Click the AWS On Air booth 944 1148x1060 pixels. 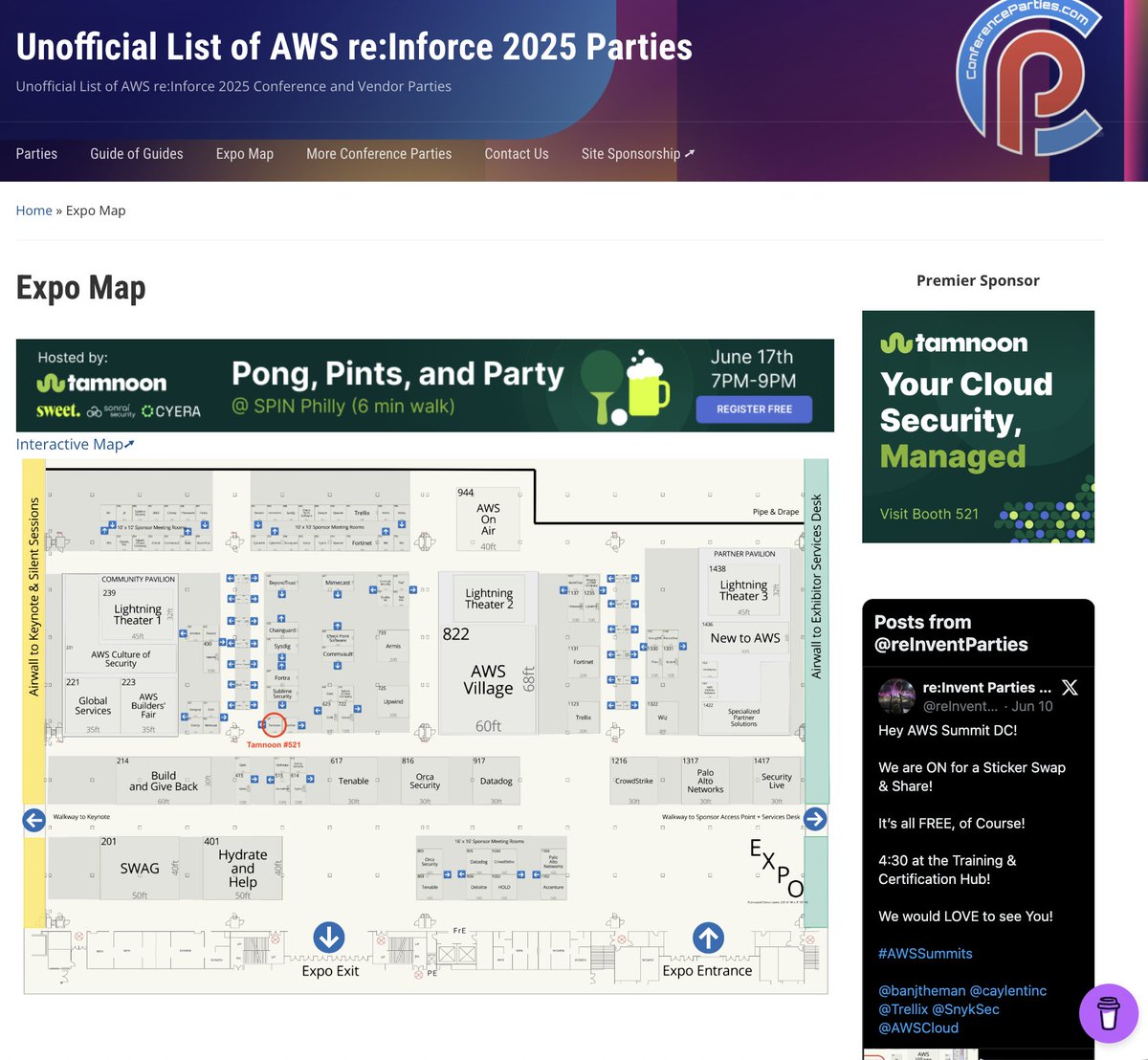(x=488, y=519)
